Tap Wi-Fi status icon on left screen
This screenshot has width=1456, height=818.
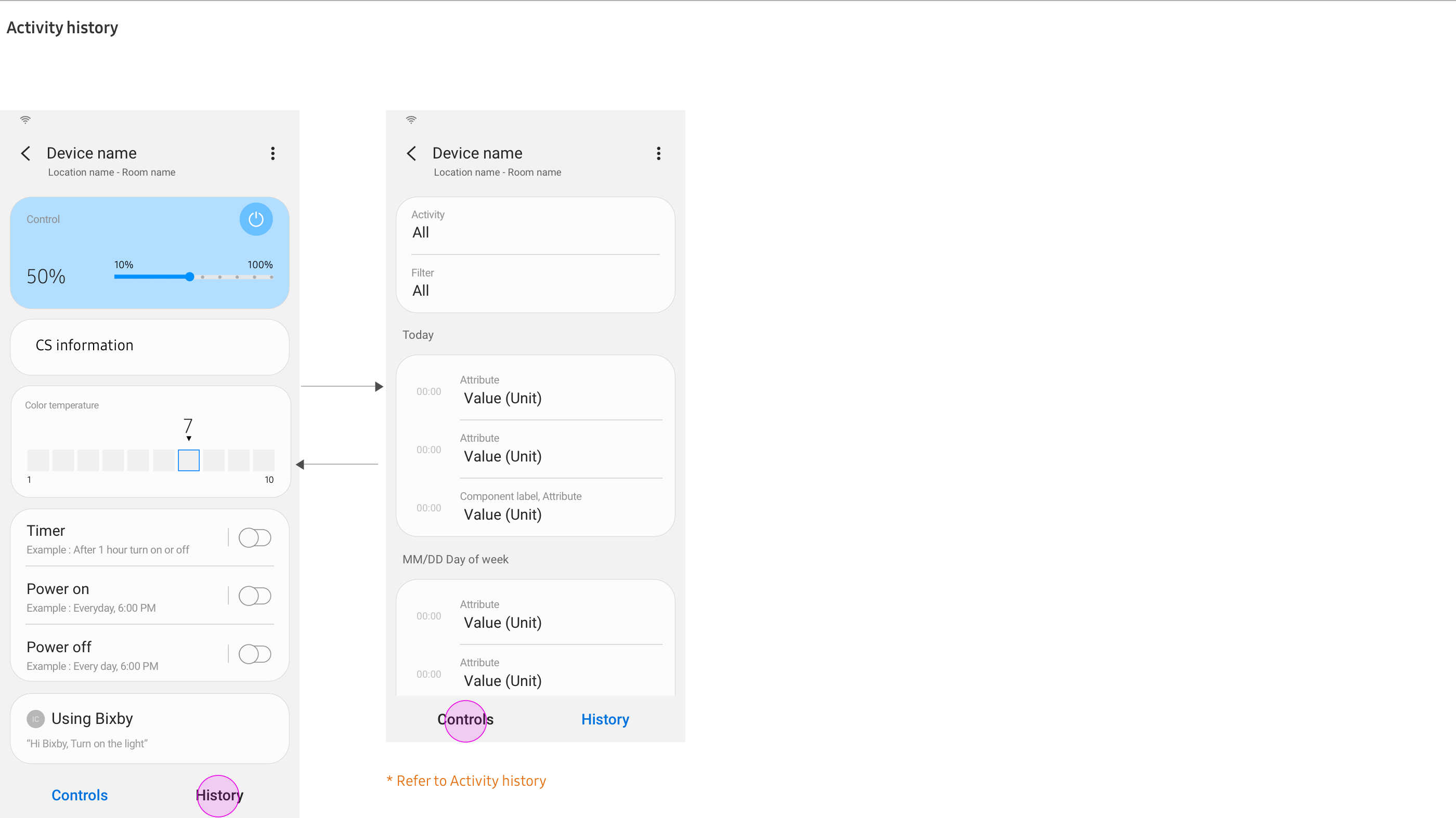coord(25,120)
